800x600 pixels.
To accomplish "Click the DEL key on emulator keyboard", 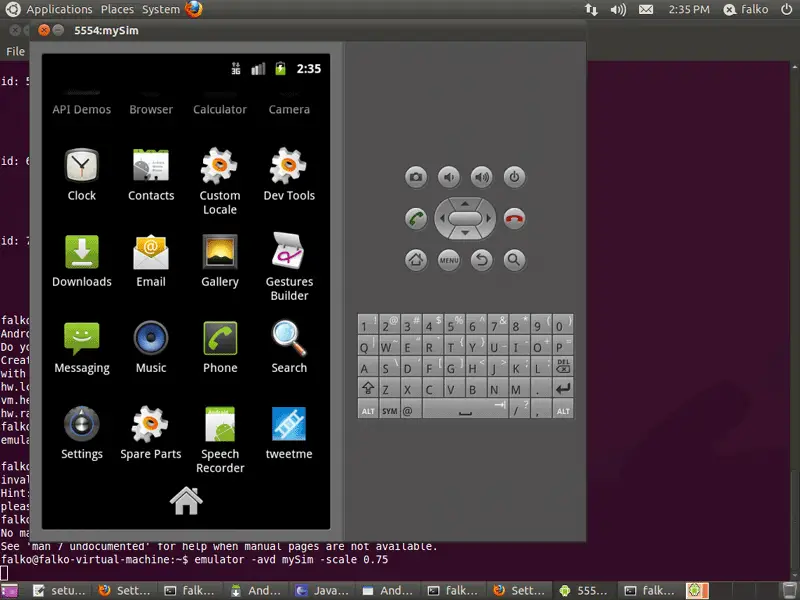I will click(563, 367).
